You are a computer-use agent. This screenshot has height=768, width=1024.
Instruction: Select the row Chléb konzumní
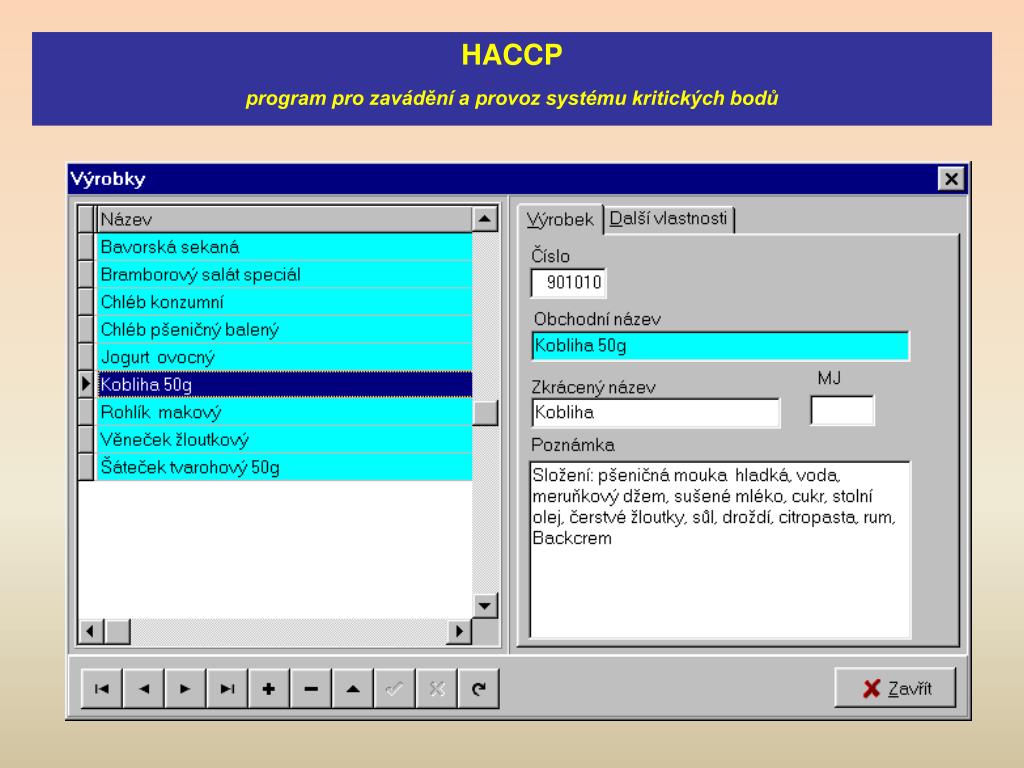[284, 302]
